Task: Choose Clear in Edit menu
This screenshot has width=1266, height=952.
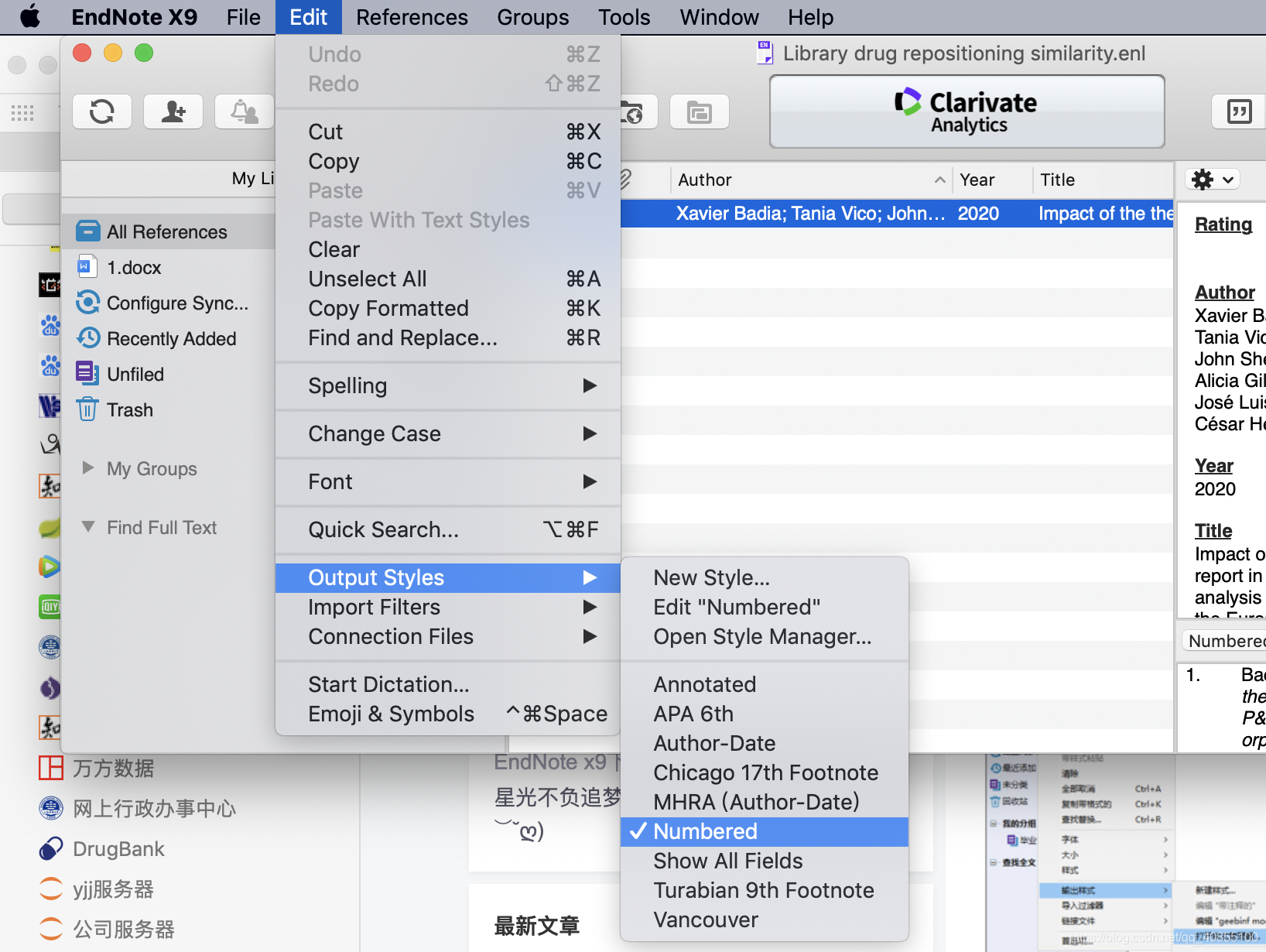Action: pyautogui.click(x=448, y=249)
